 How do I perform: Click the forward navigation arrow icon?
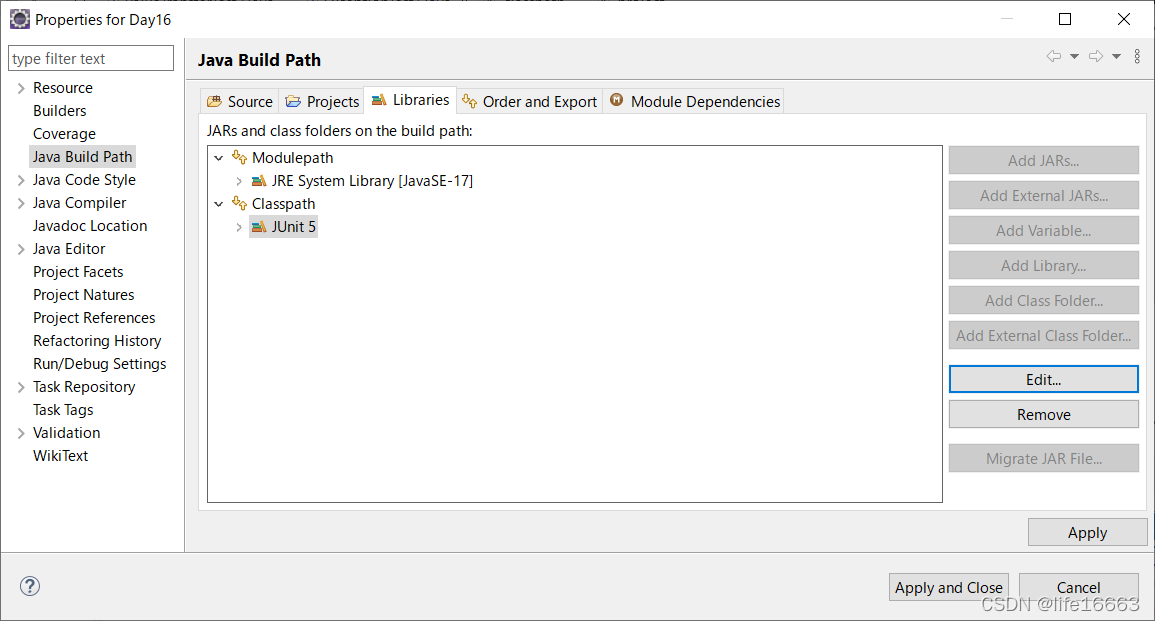click(x=1095, y=56)
